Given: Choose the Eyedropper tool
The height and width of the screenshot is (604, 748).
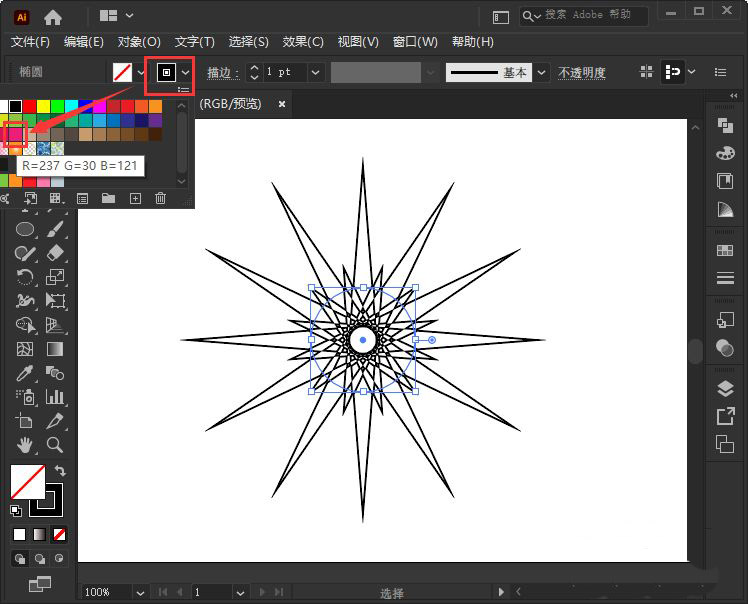Looking at the screenshot, I should click(26, 374).
